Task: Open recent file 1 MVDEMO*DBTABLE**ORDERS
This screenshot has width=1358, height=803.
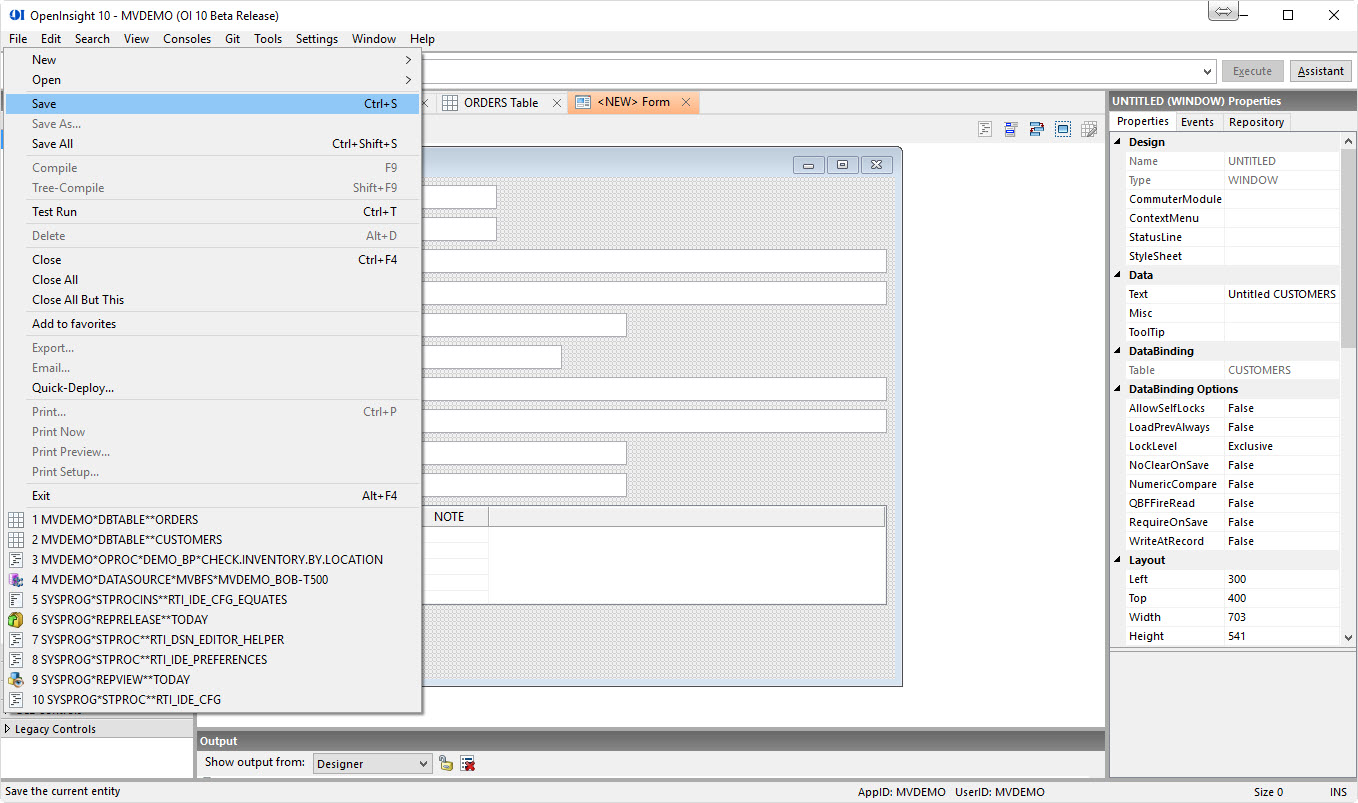Action: [212, 520]
